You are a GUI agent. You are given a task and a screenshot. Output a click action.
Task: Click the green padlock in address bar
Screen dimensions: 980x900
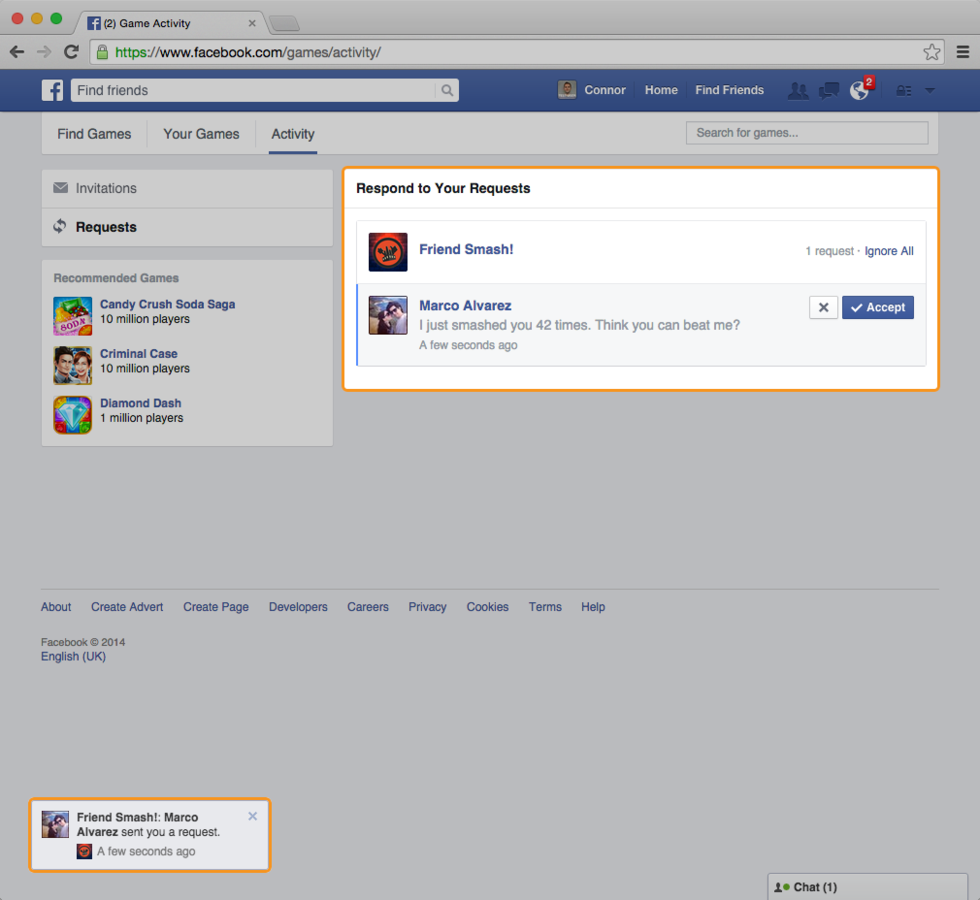102,52
